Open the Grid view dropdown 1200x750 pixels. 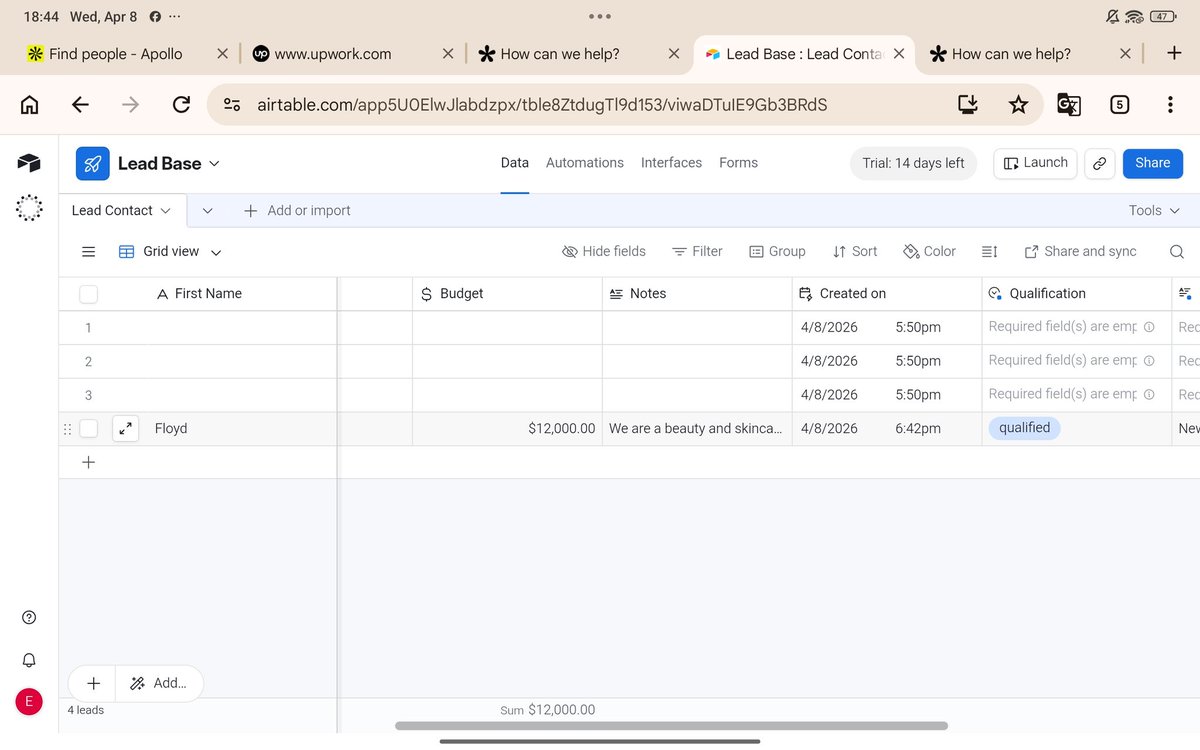click(170, 252)
